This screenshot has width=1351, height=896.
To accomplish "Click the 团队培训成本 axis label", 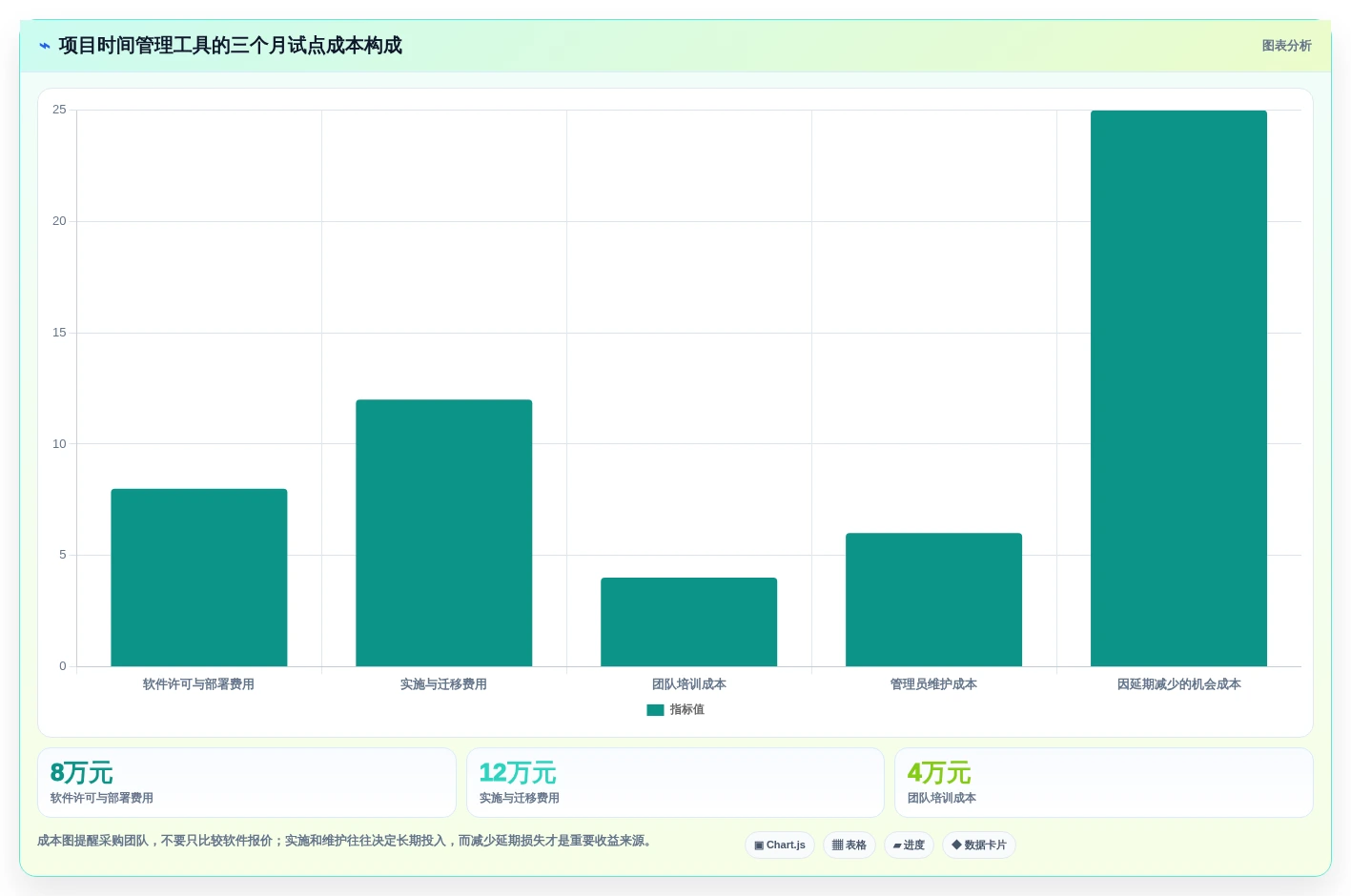I will point(689,684).
